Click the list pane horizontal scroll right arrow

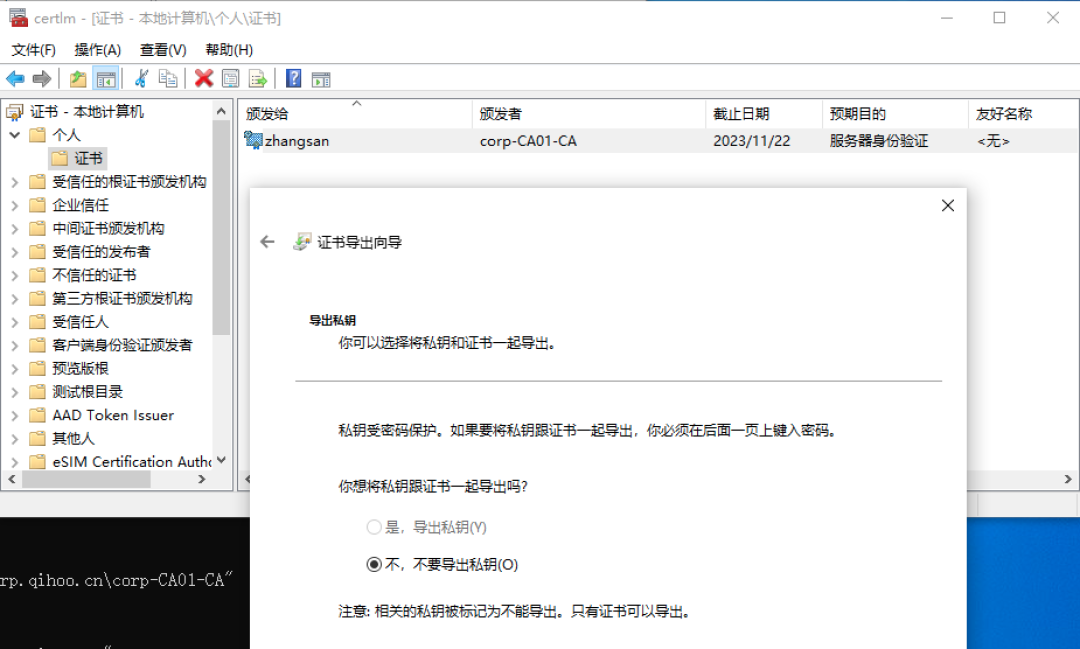(x=1068, y=479)
